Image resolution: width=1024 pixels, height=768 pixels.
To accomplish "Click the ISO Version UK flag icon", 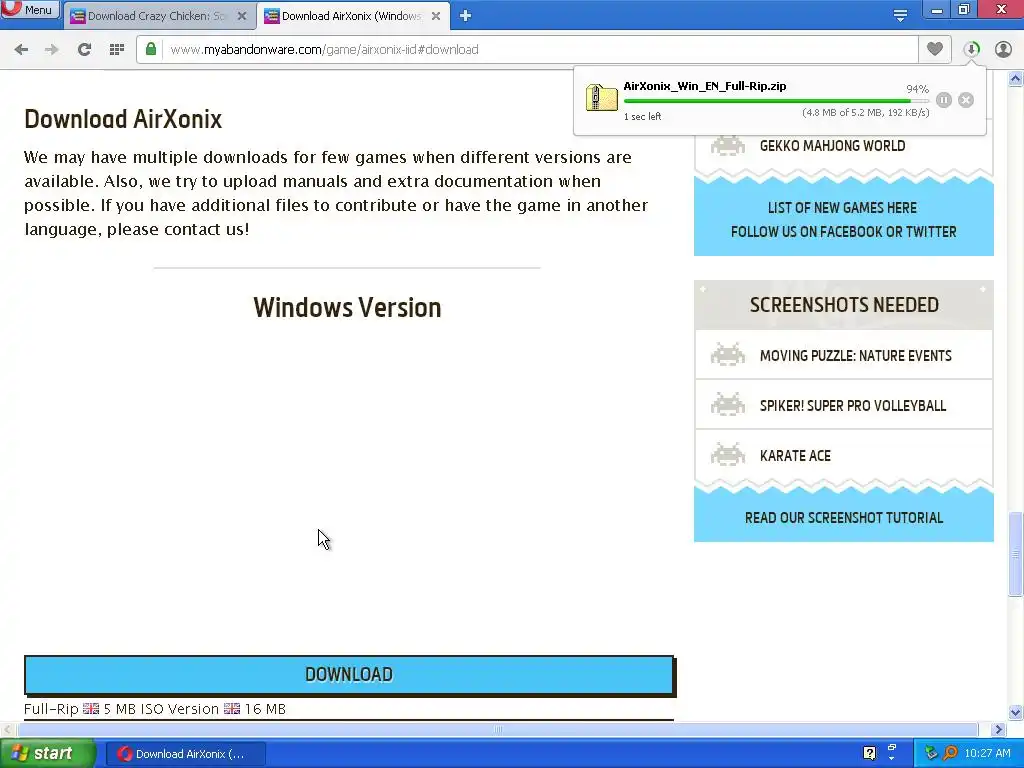I will (232, 709).
